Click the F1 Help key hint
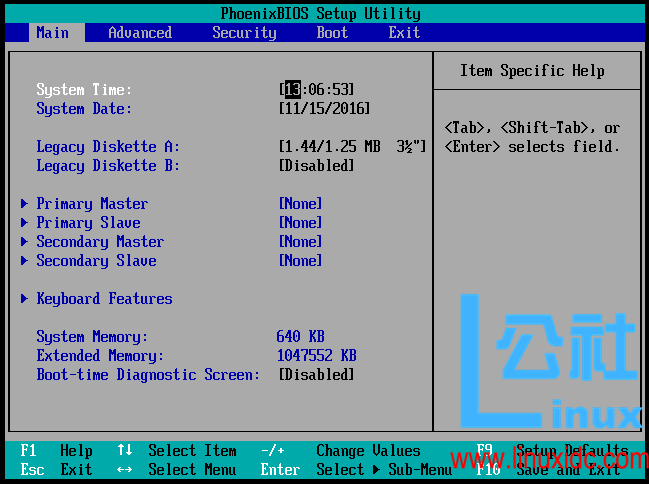649x484 pixels. pos(56,450)
